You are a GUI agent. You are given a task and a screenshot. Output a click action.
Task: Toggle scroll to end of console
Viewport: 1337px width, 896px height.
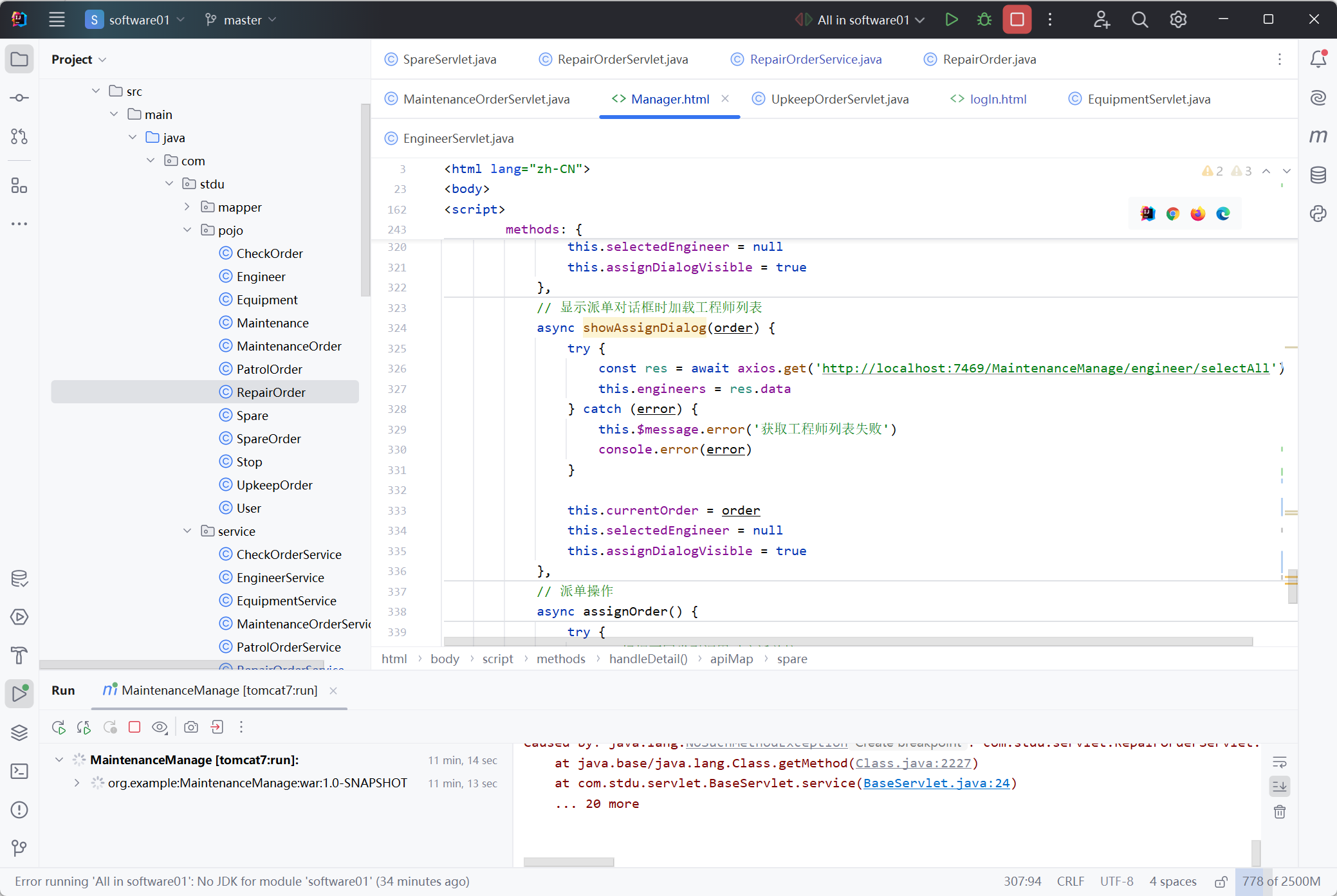[x=1279, y=786]
